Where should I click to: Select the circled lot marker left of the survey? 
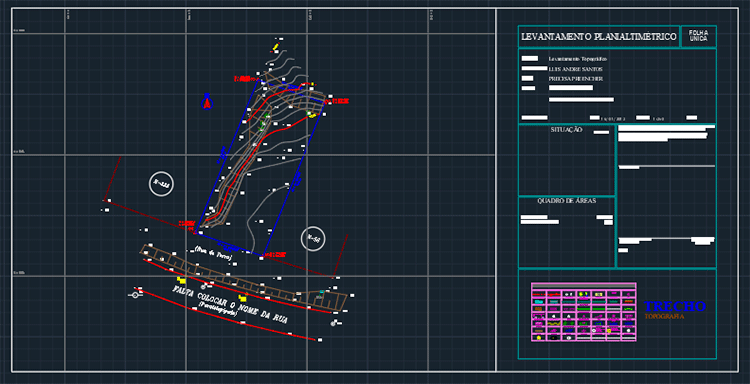click(162, 184)
